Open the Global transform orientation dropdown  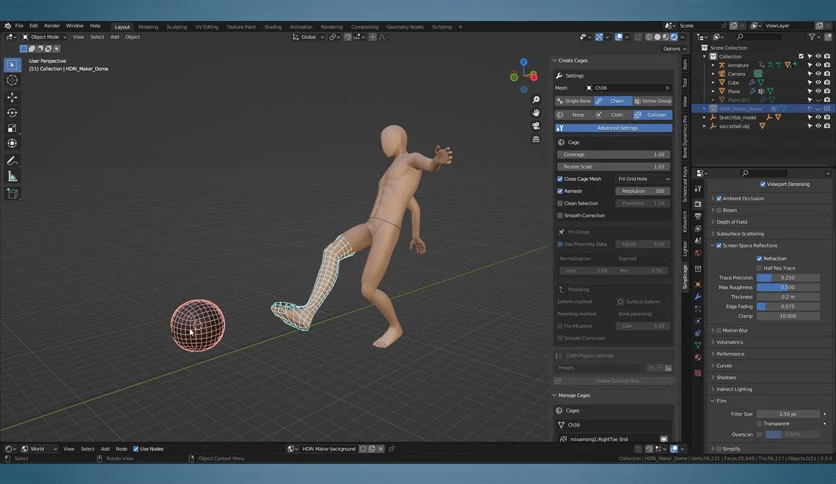pos(308,37)
